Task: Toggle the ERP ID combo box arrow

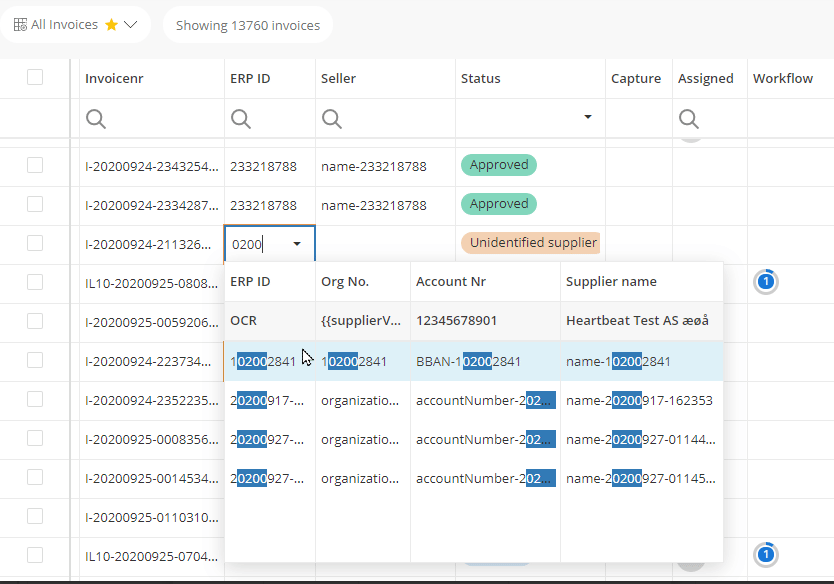Action: pos(297,243)
